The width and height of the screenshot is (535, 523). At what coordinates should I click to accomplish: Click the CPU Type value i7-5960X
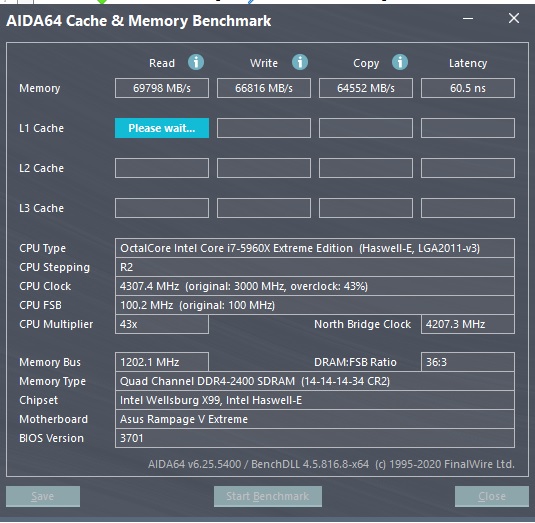coord(315,248)
